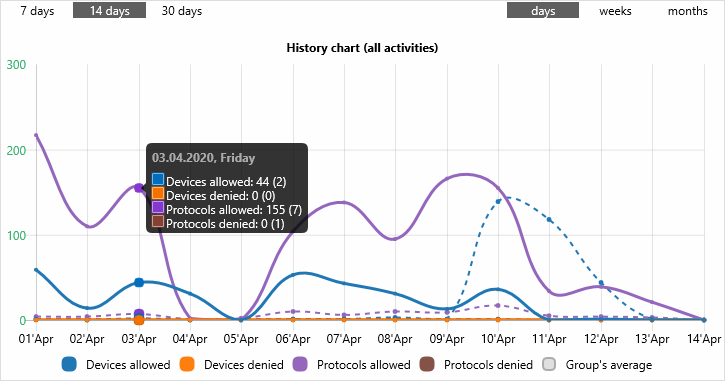Switch grouping to days
The height and width of the screenshot is (381, 725).
[x=543, y=11]
